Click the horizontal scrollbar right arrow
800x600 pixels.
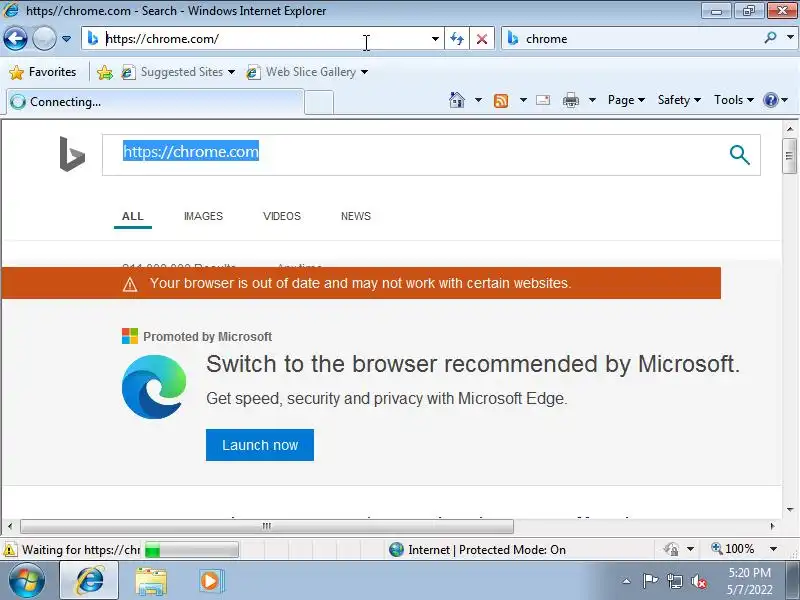coord(772,526)
